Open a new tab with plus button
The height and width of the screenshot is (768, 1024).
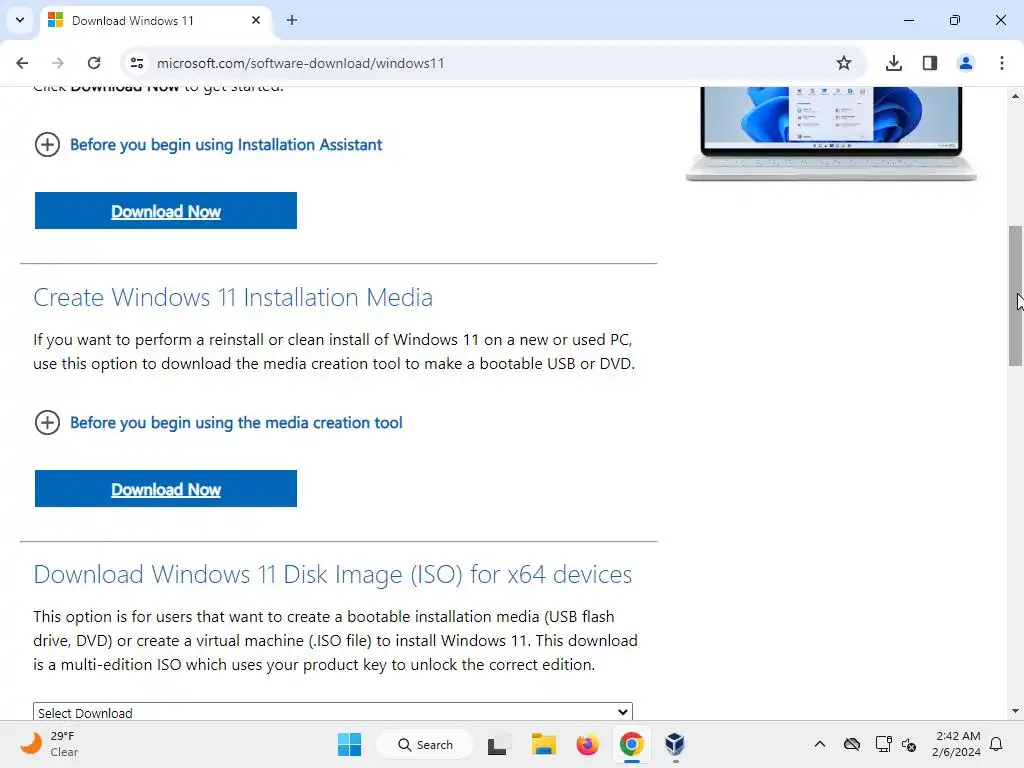pyautogui.click(x=292, y=20)
